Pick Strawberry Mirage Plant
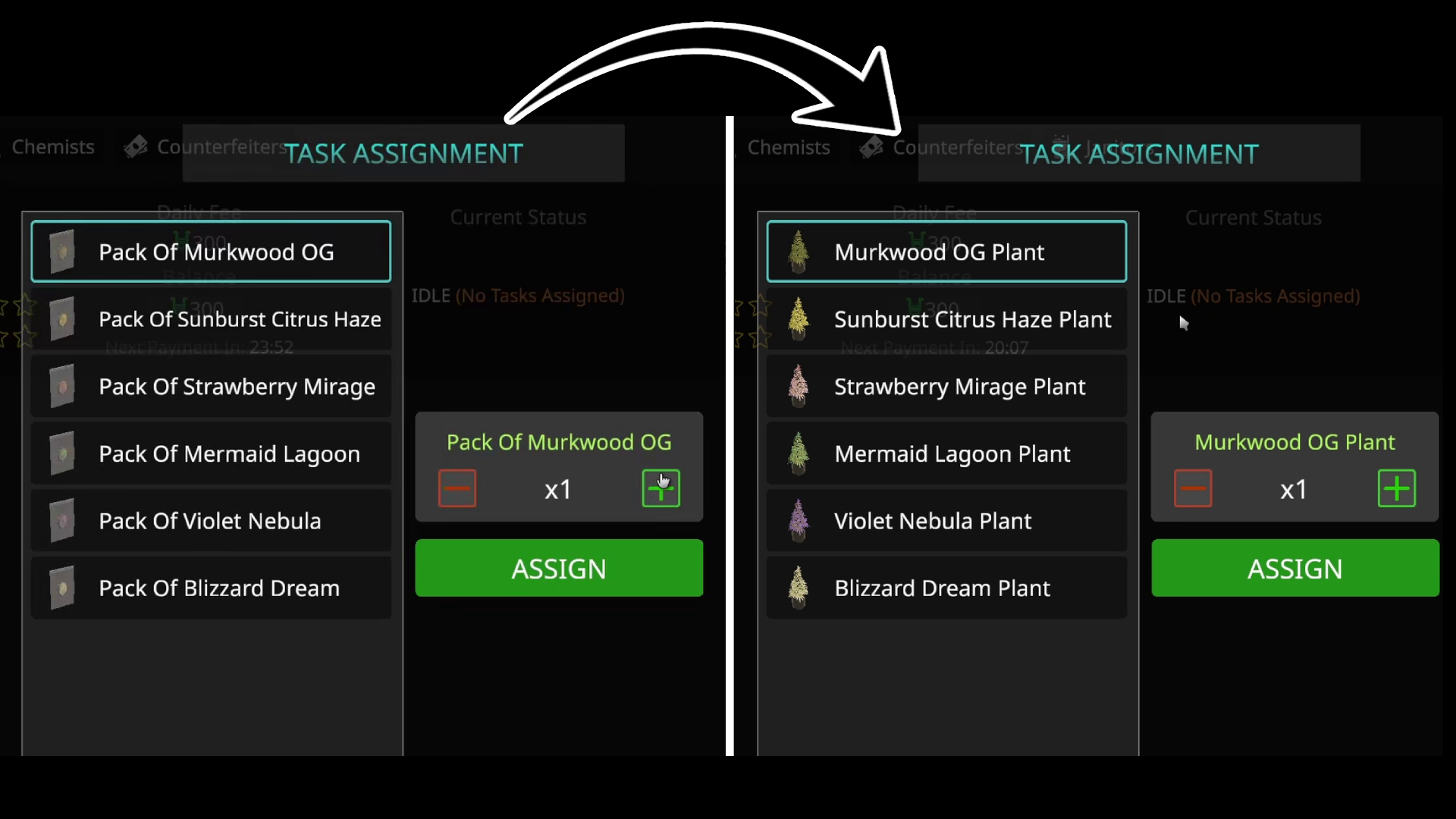Image resolution: width=1456 pixels, height=819 pixels. point(946,387)
